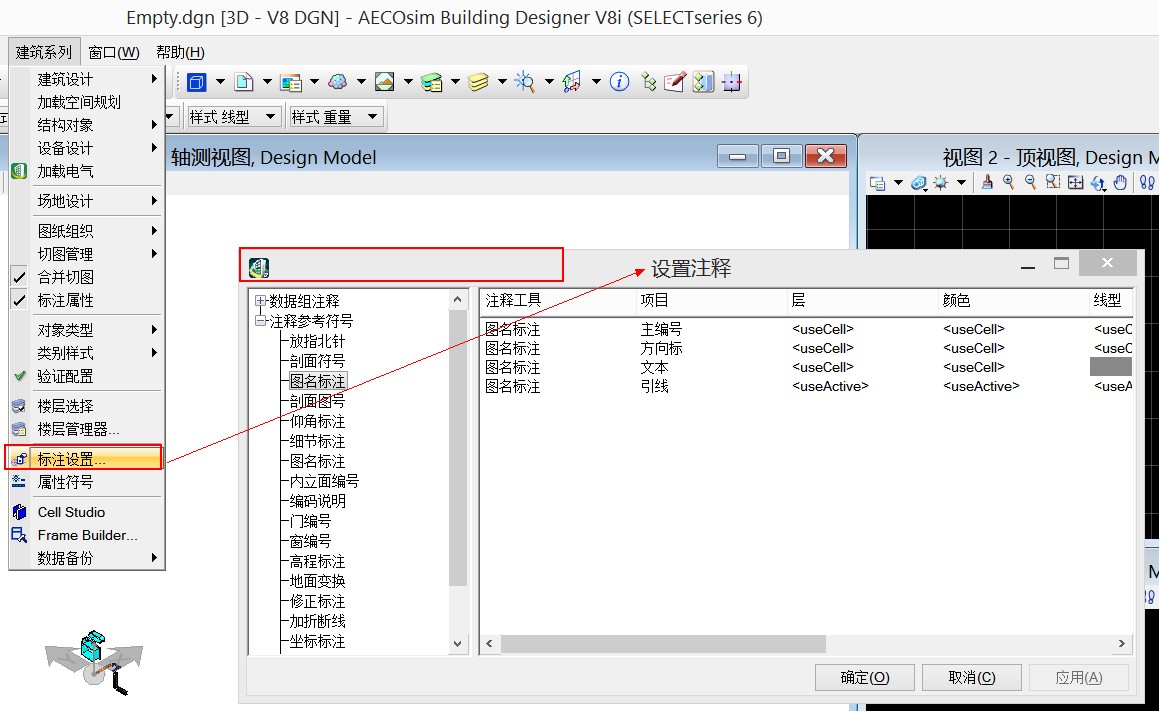The height and width of the screenshot is (711, 1159).
Task: Click Walk footprints icon in View 2
Action: (1147, 183)
